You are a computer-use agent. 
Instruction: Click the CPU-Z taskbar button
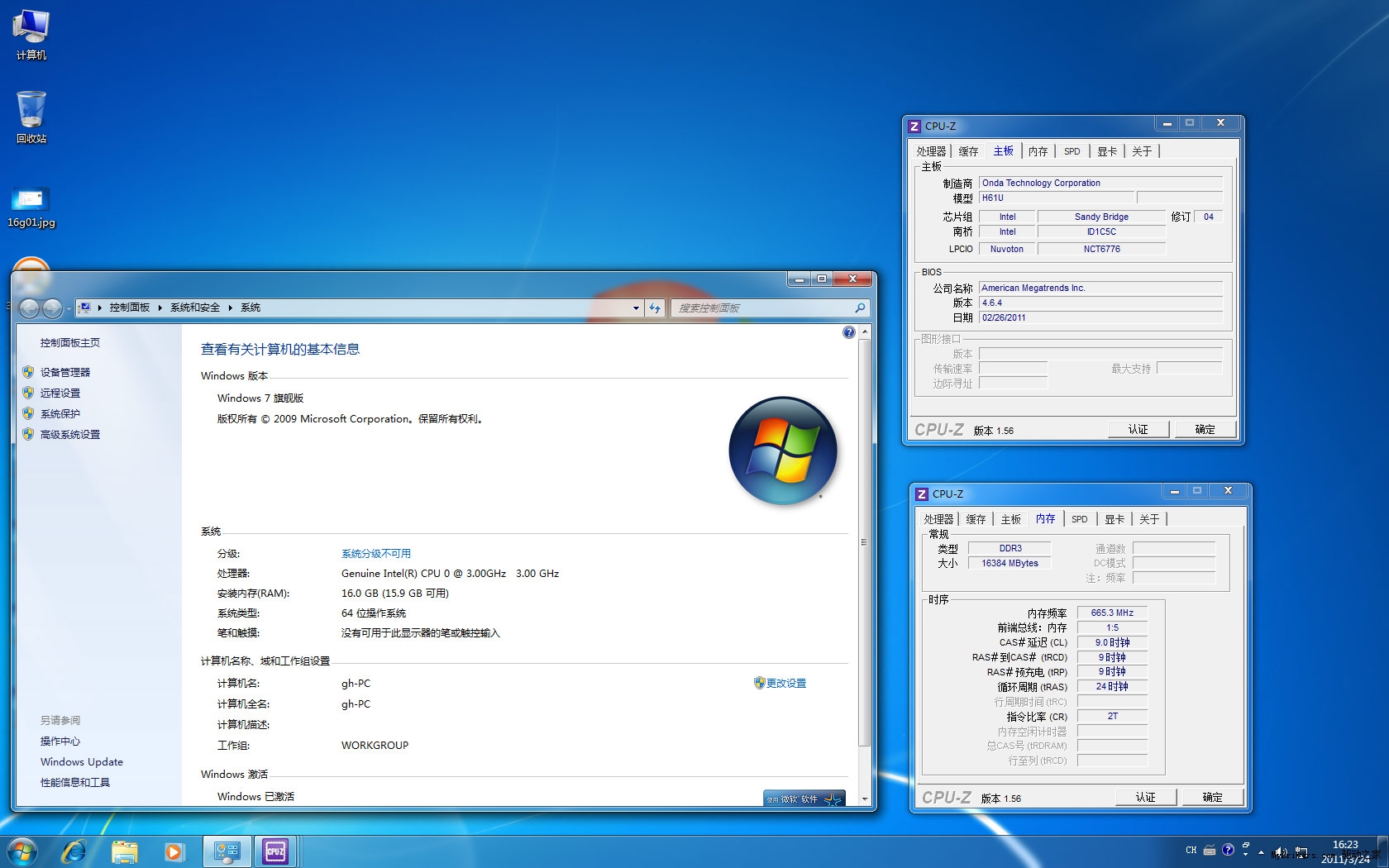click(x=275, y=851)
